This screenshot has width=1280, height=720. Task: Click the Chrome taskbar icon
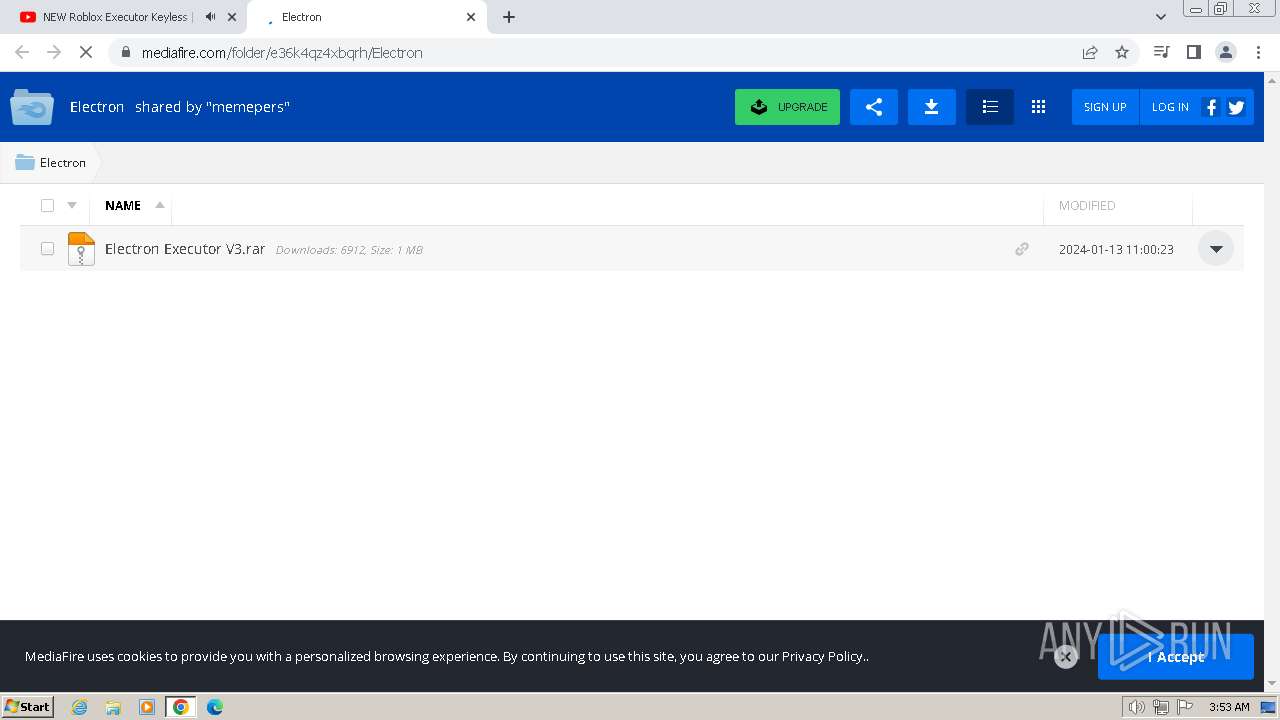tap(181, 707)
